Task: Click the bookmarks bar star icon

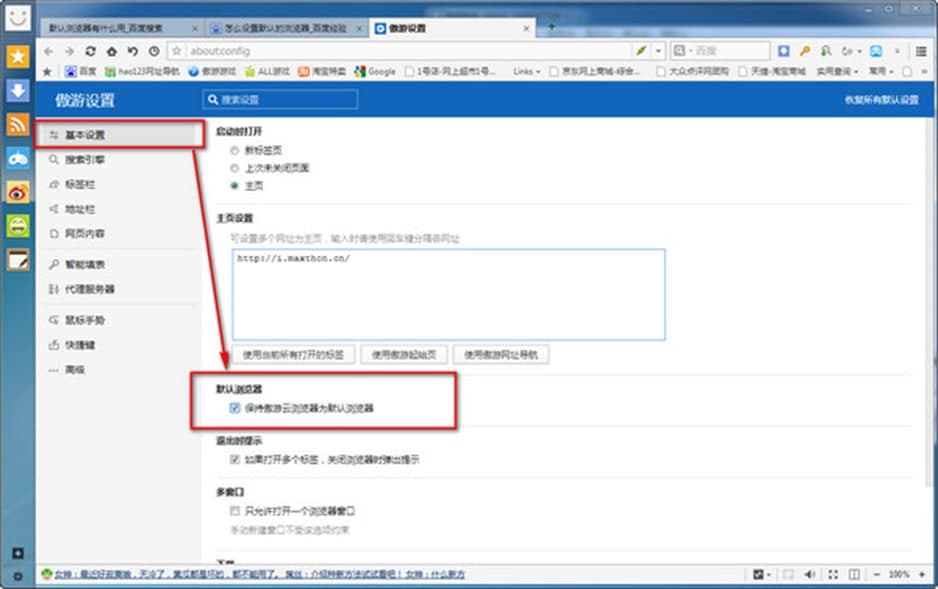Action: coord(47,72)
